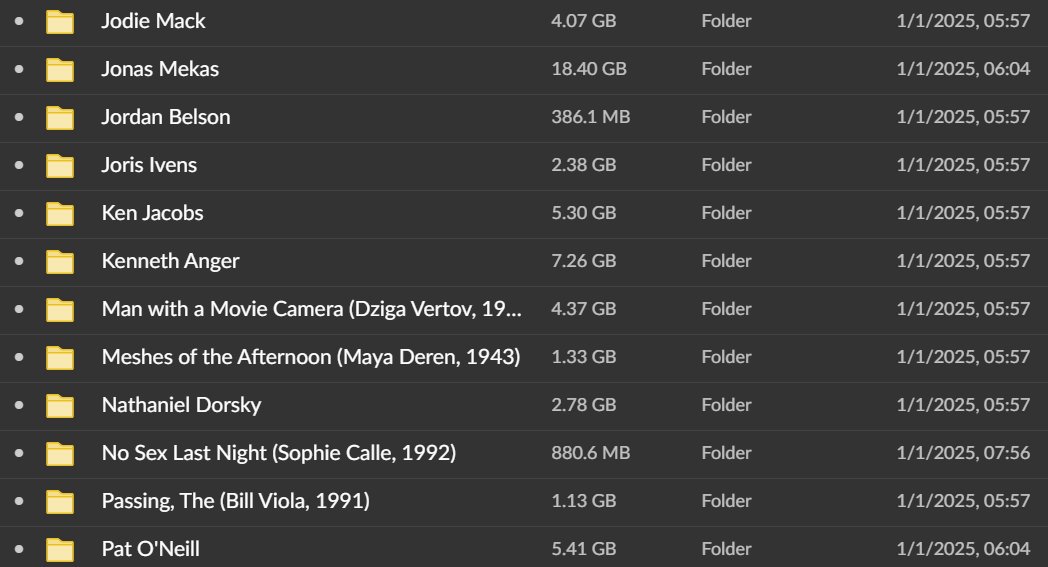Click the Pat O'Neill folder icon

60,549
